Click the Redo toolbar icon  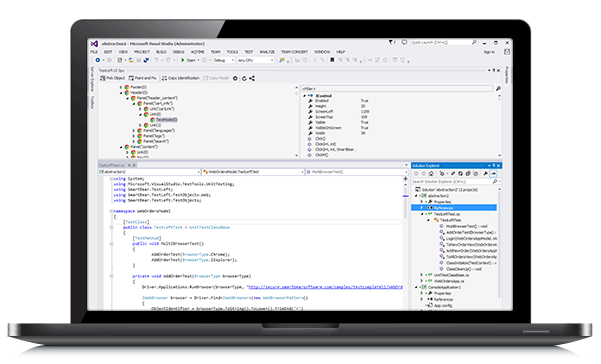pos(168,60)
